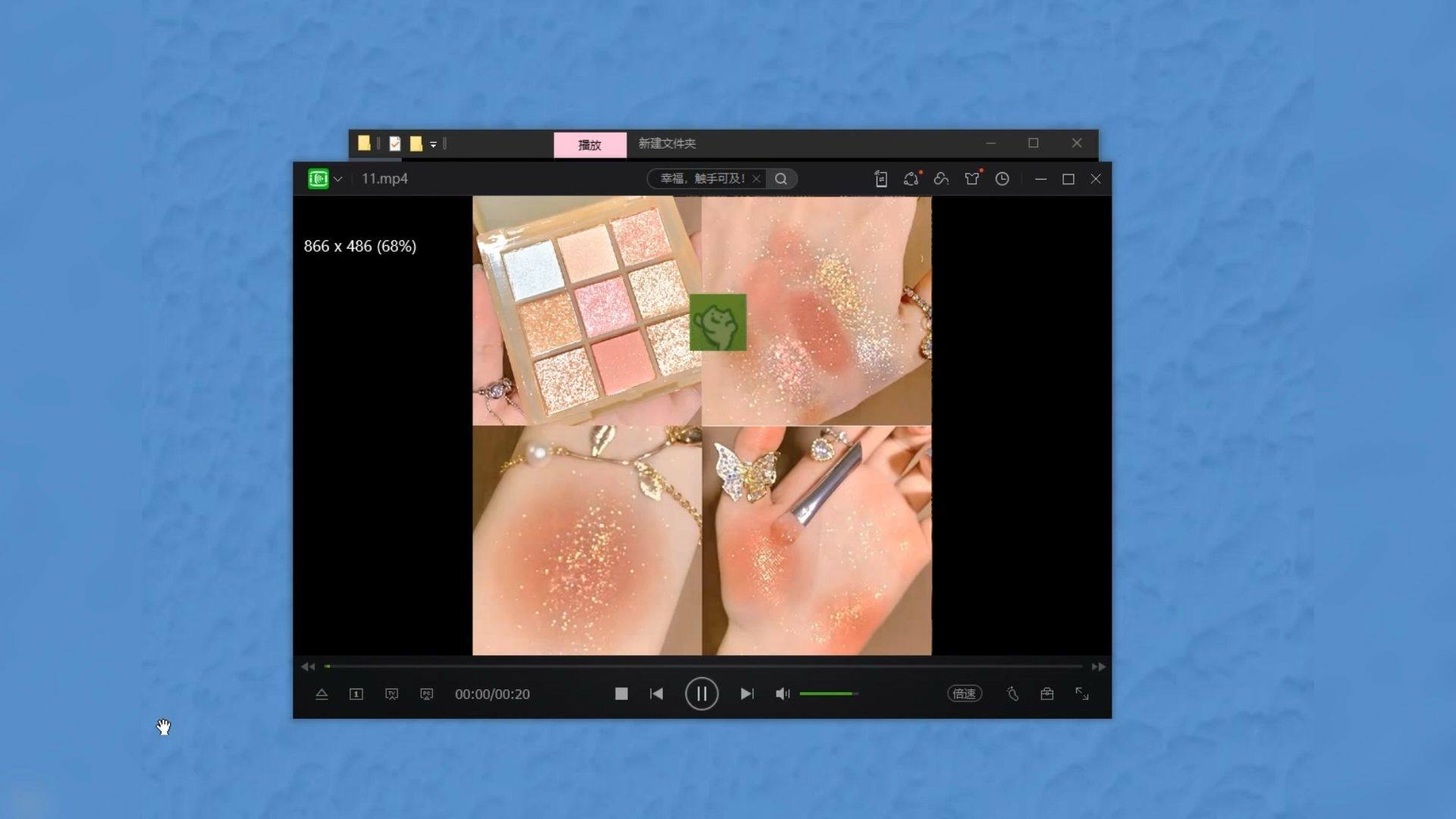The width and height of the screenshot is (1456, 819).
Task: Open the iQIYI logo main menu dropdown
Action: pos(337,179)
